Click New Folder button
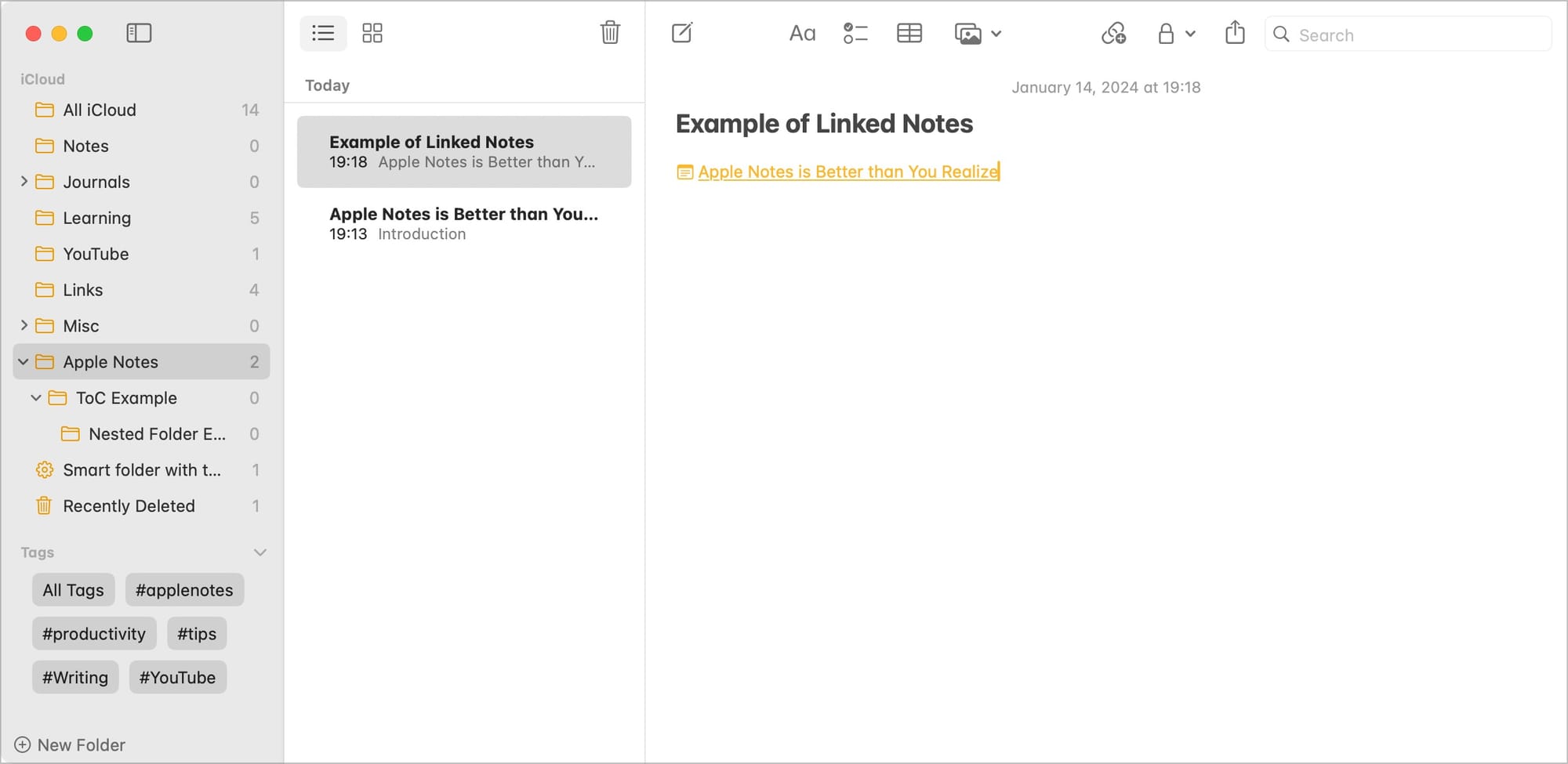This screenshot has height=764, width=1568. coord(71,745)
